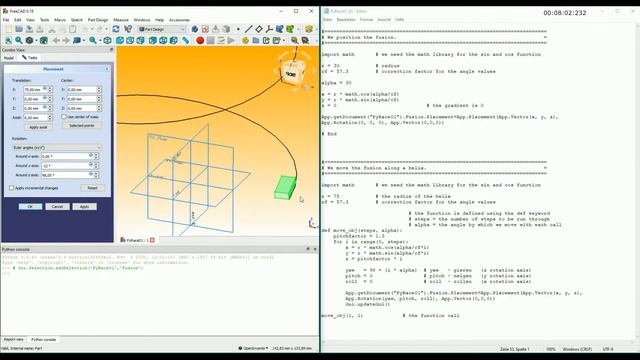The height and width of the screenshot is (360, 640).
Task: Open the File menu in FreeCAD
Action: click(x=6, y=20)
